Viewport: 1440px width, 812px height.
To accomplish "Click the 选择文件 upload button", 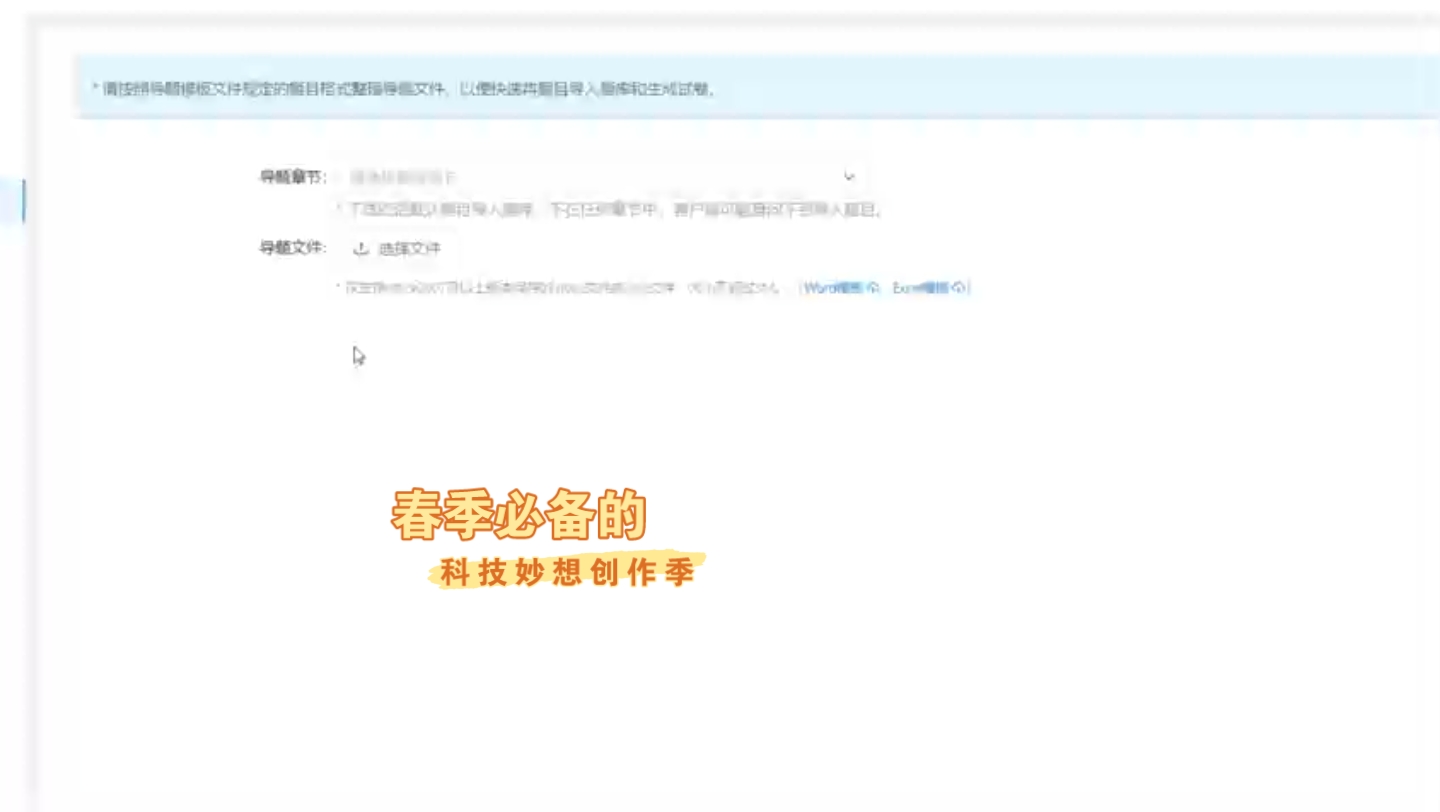I will [397, 249].
